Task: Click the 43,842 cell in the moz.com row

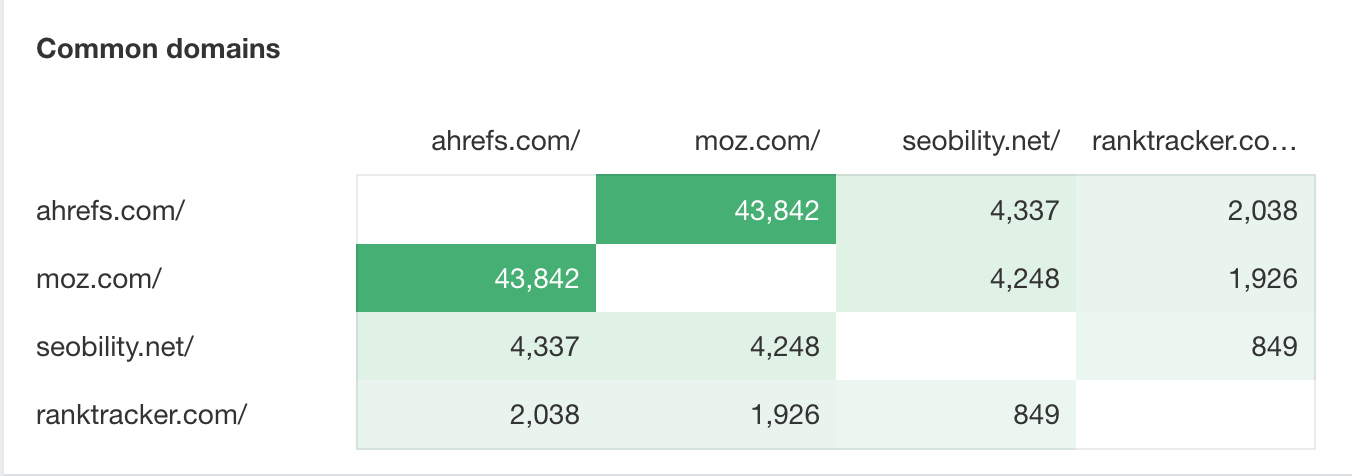Action: [537, 278]
